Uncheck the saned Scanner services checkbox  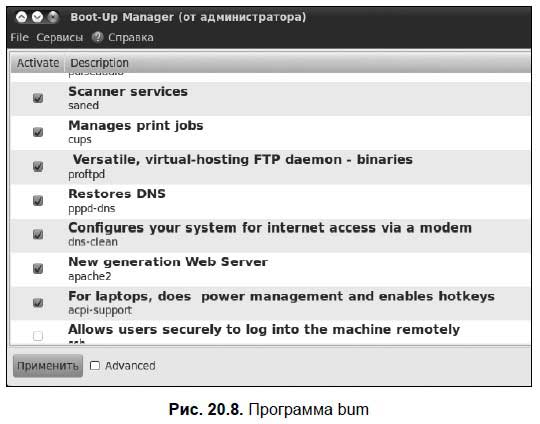38,98
